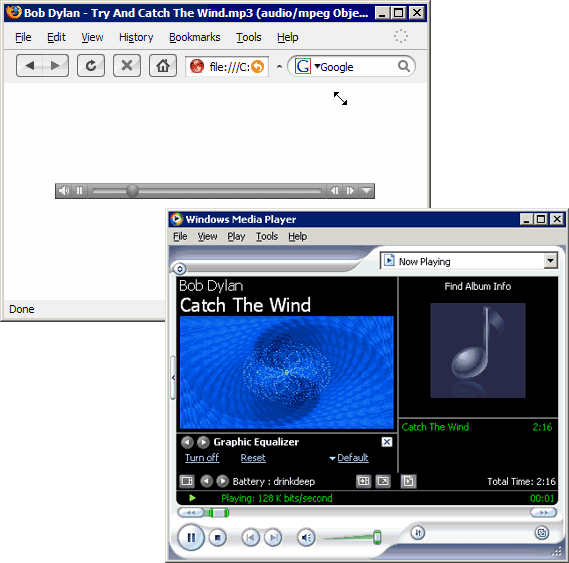The width and height of the screenshot is (569, 563).
Task: Click Total Time: 2:16 text
Action: click(521, 482)
